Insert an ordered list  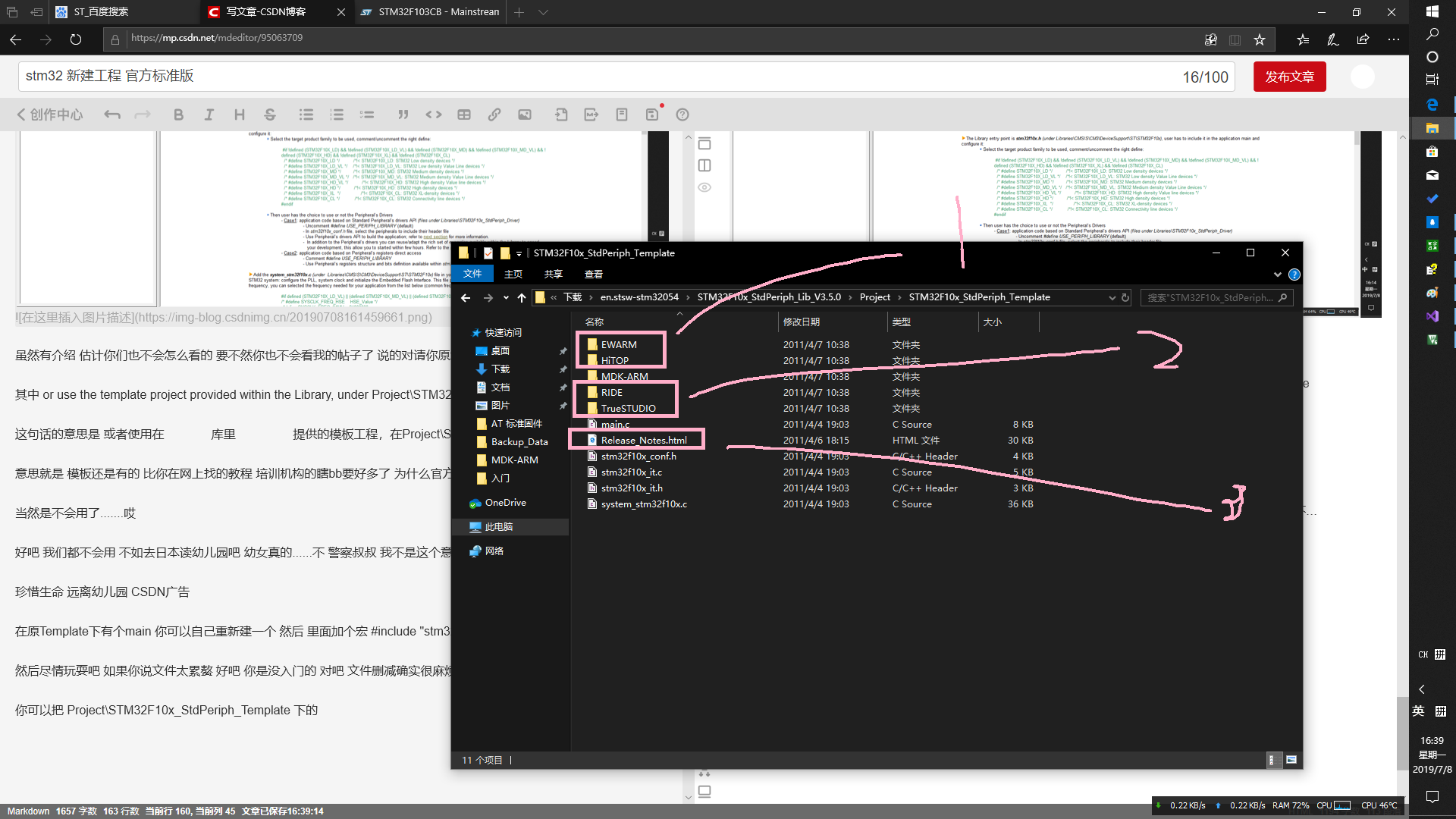click(337, 115)
